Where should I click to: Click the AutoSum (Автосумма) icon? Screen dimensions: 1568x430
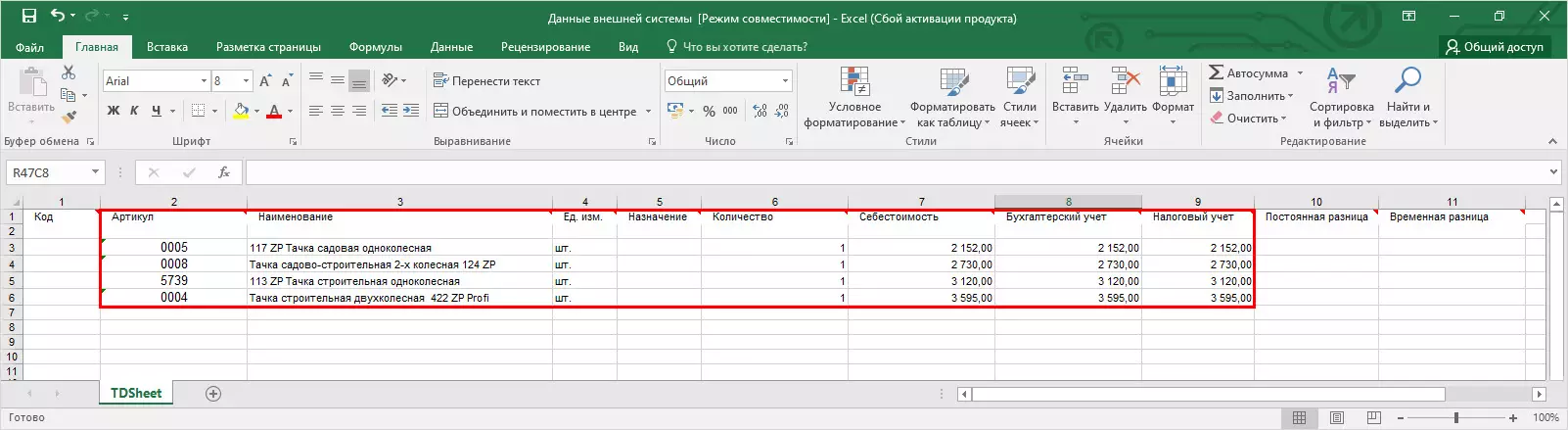point(1217,73)
